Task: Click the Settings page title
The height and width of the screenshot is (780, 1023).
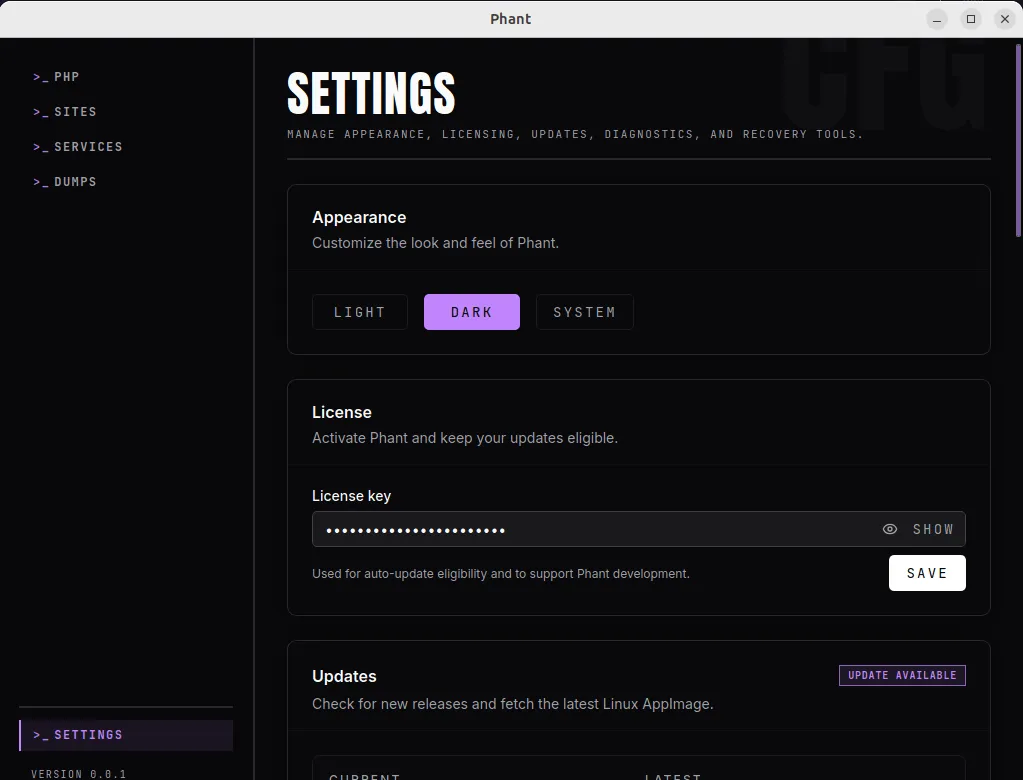Action: (371, 93)
